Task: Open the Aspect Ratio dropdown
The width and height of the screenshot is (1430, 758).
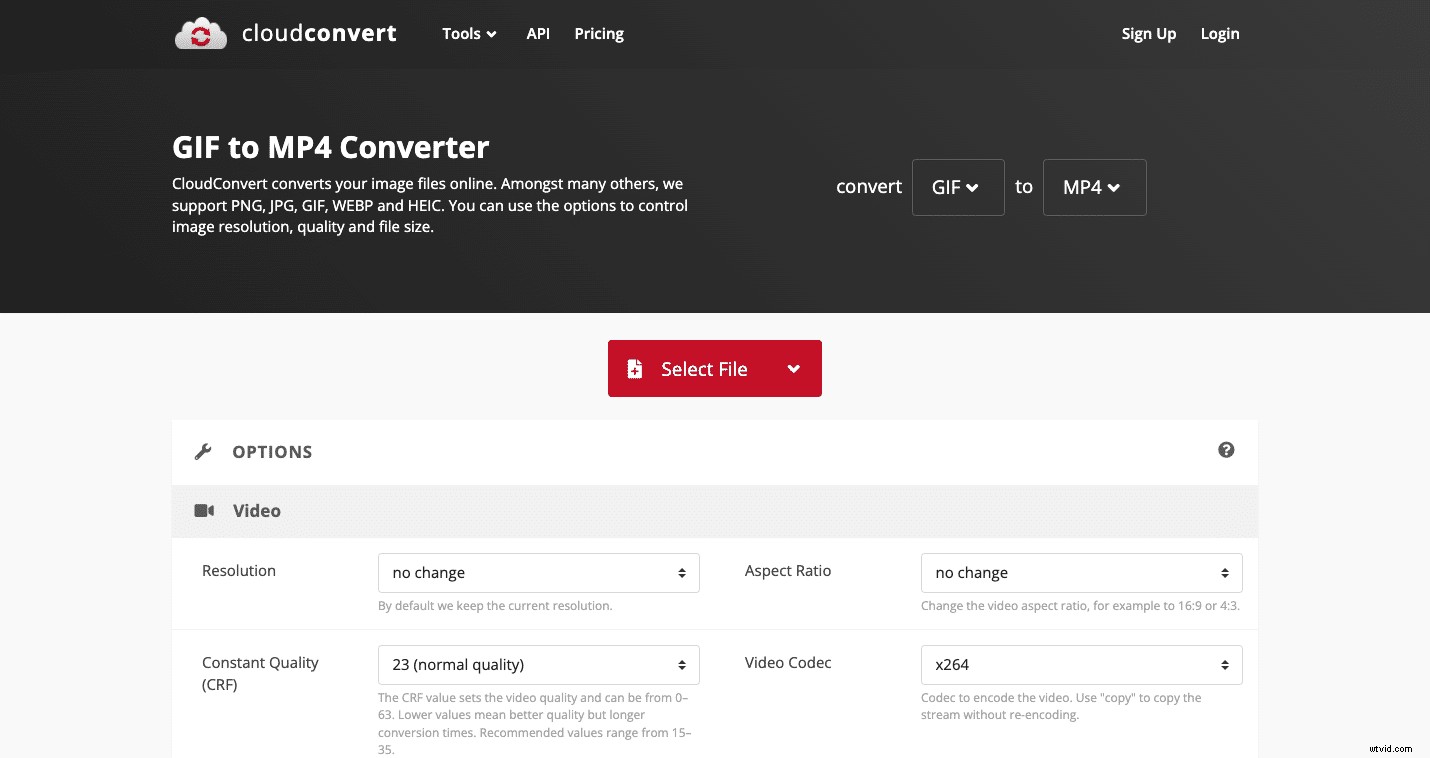Action: (x=1081, y=572)
